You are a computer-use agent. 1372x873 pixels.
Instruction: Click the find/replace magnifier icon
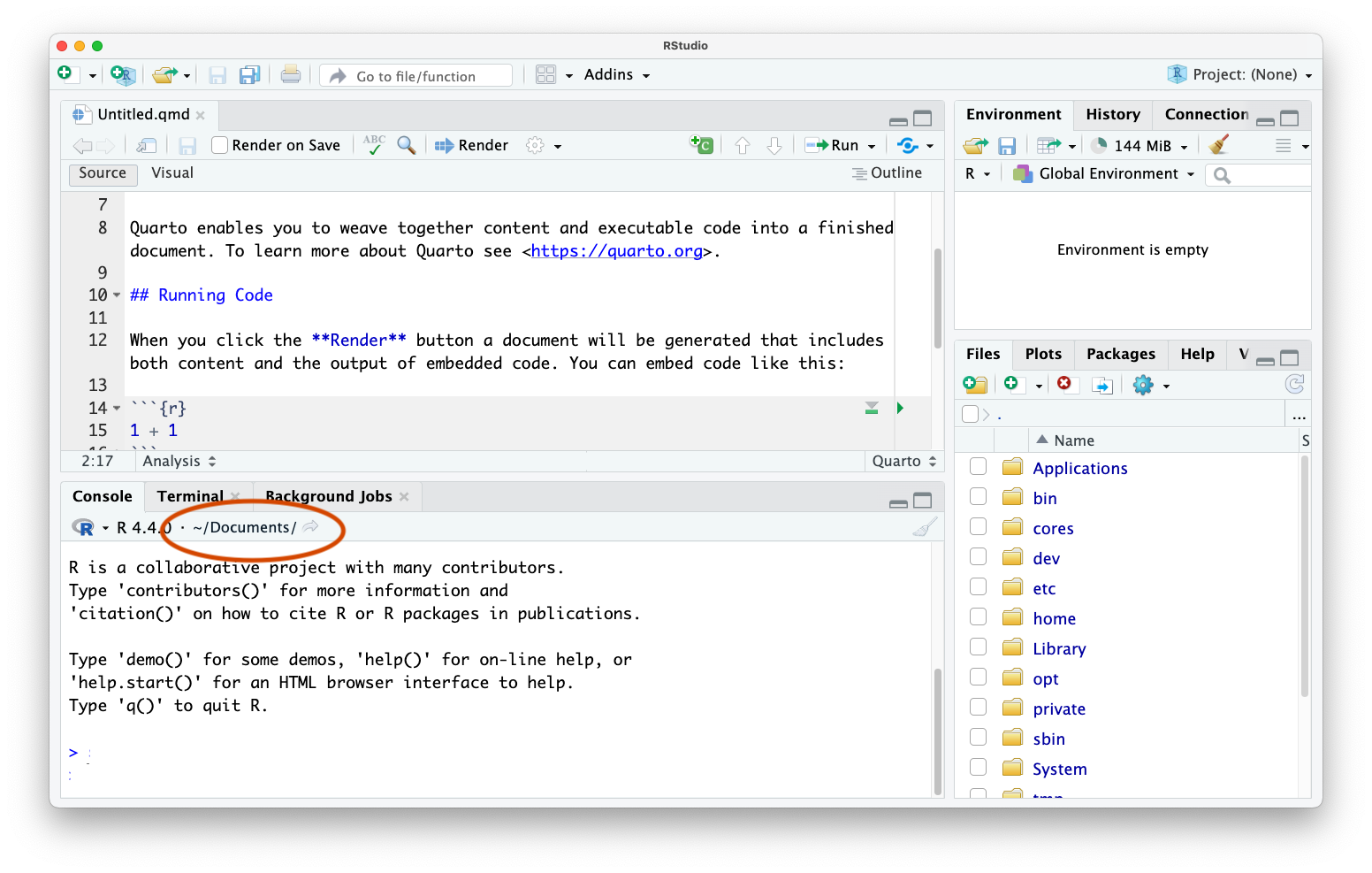click(407, 146)
